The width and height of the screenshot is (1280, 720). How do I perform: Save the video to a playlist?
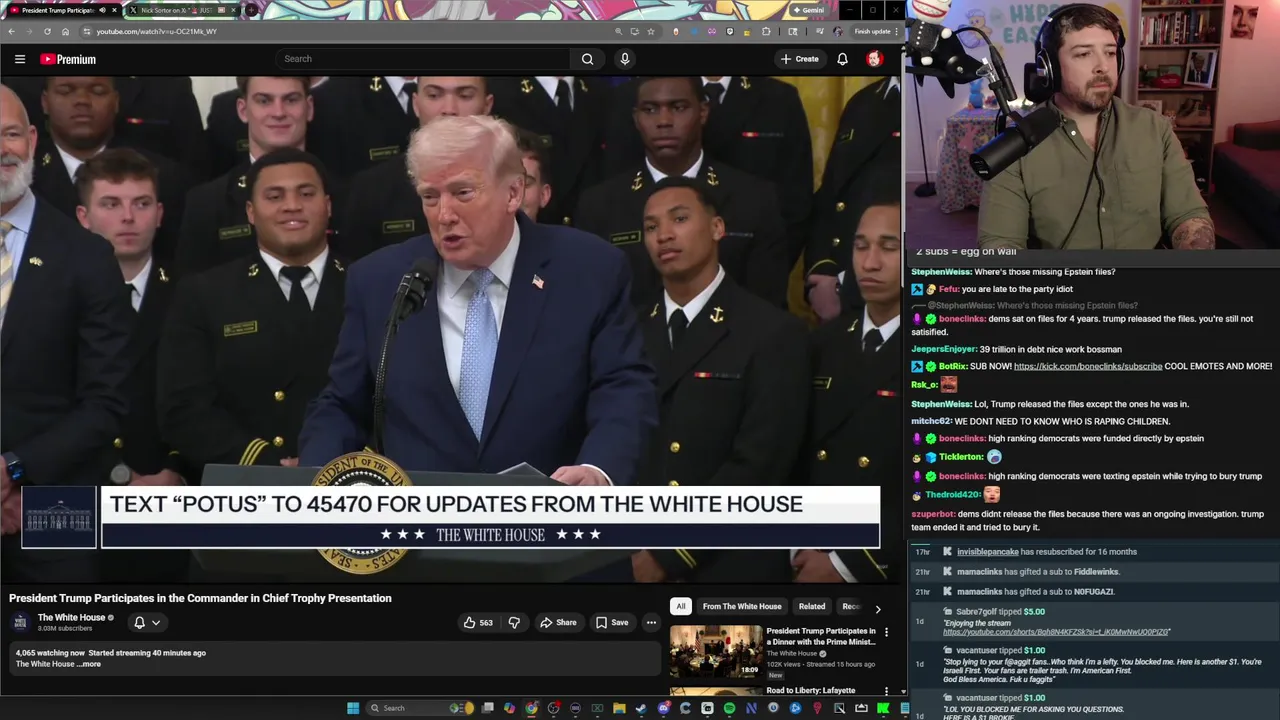coord(612,622)
